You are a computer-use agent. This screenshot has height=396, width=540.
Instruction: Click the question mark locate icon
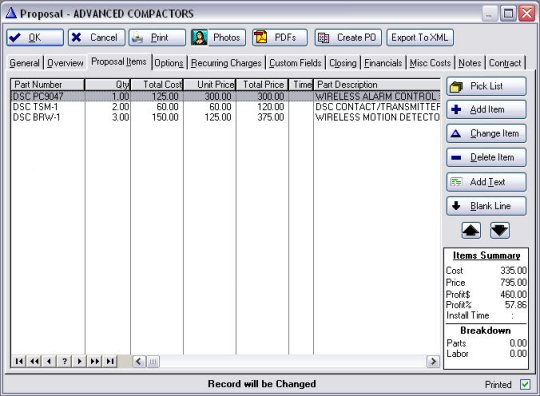[x=64, y=361]
